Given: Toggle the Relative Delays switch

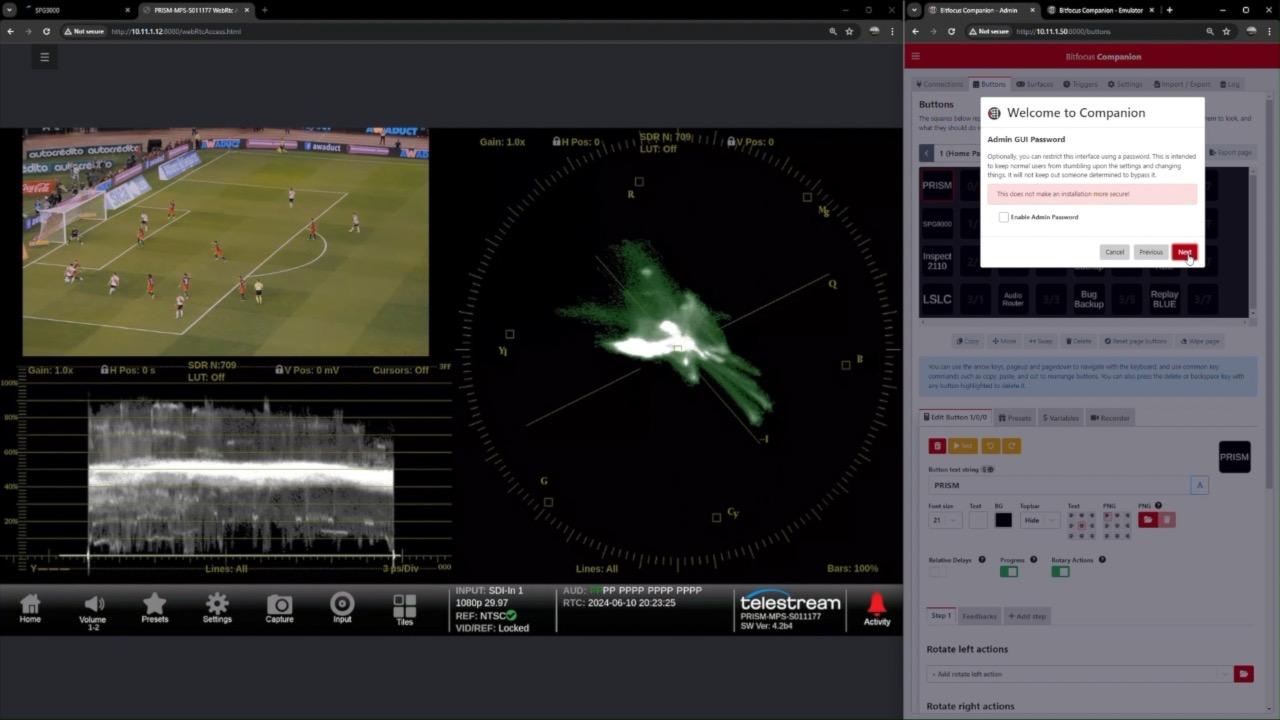Looking at the screenshot, I should (x=937, y=572).
